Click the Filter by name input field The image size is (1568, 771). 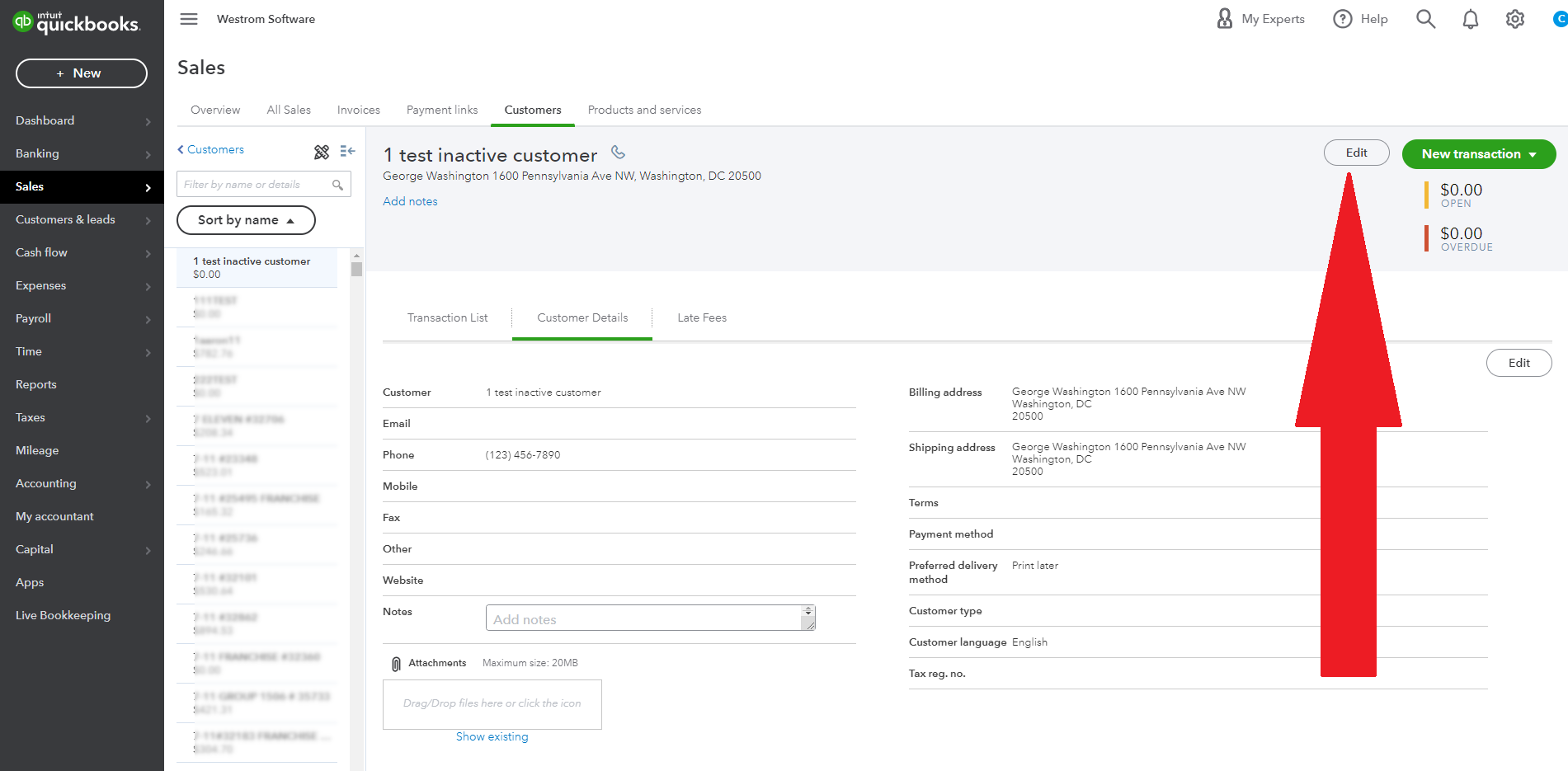[x=264, y=184]
